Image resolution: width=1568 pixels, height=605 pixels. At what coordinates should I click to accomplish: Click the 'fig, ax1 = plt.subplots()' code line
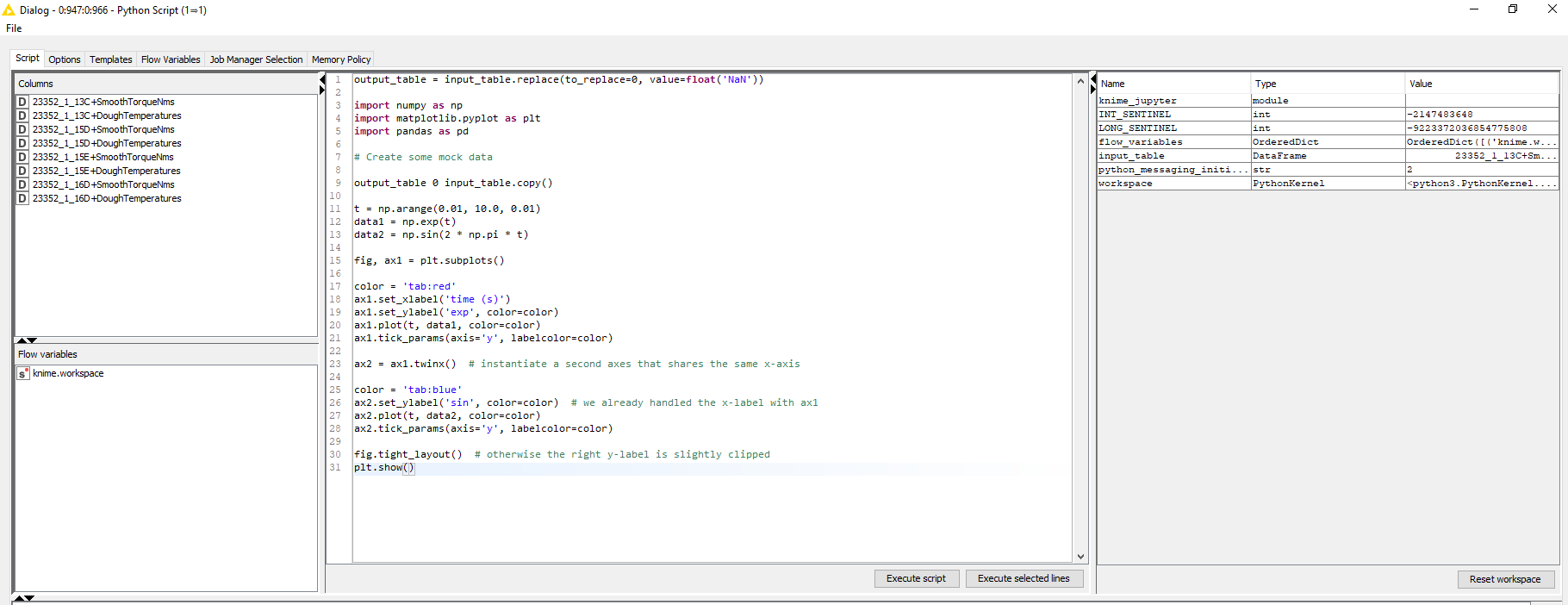pyautogui.click(x=429, y=261)
